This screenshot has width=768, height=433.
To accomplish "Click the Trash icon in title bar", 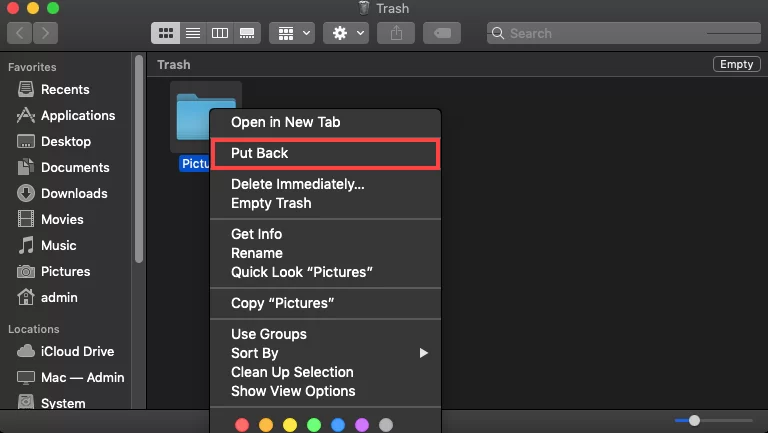I will tap(363, 8).
